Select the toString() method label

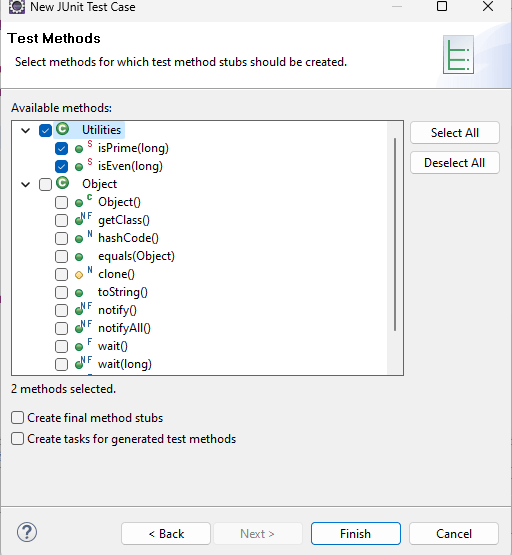122,292
